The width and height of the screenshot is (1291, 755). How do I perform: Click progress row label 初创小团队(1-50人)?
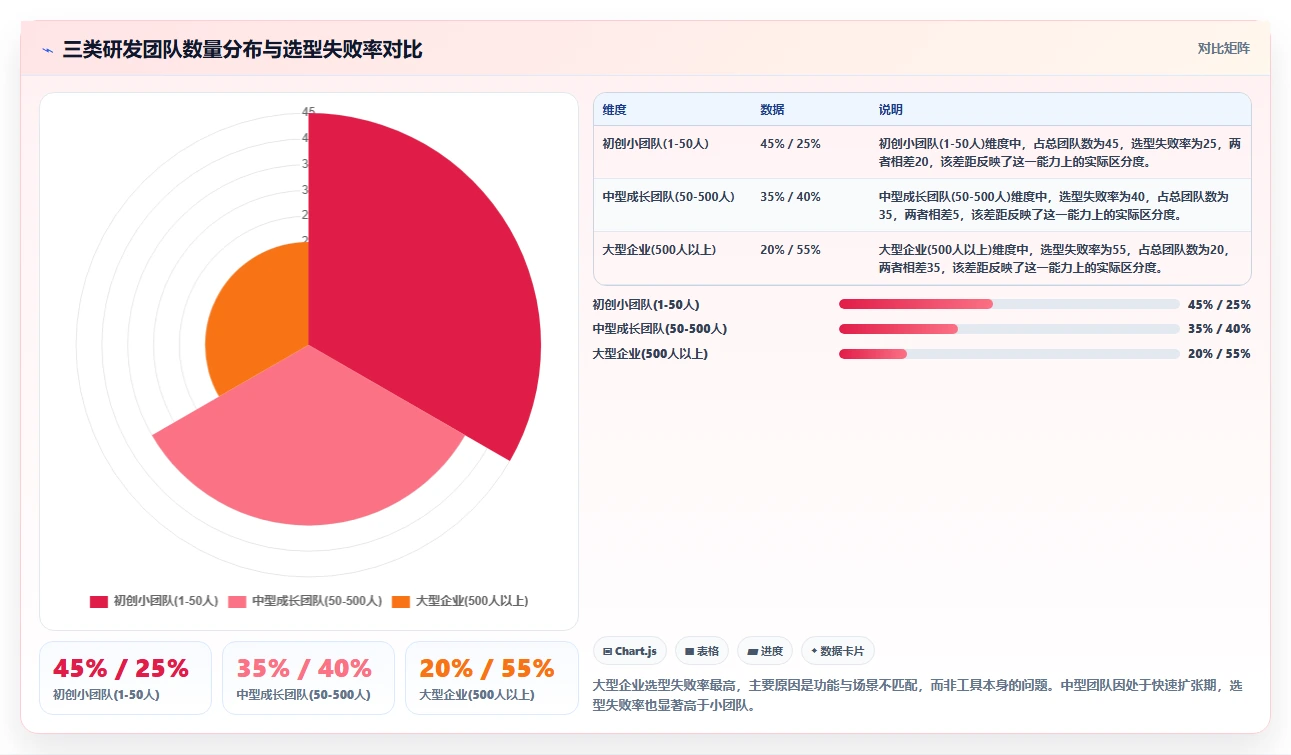pos(646,304)
